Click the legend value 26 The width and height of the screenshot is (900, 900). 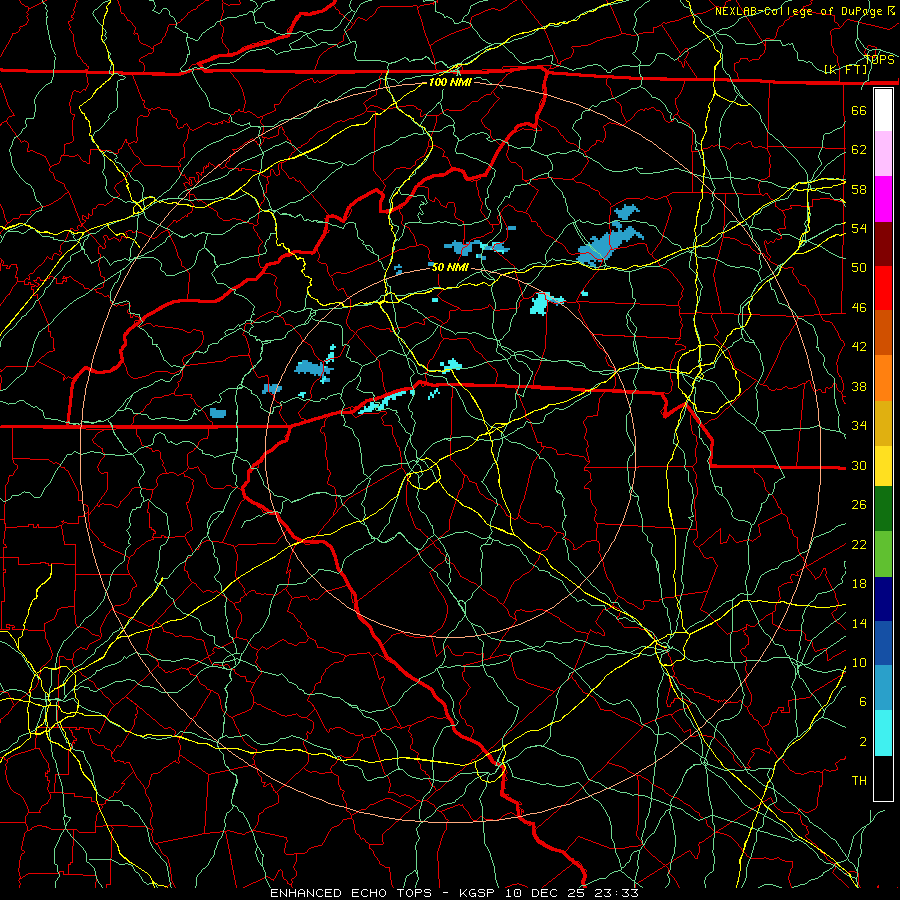[859, 505]
